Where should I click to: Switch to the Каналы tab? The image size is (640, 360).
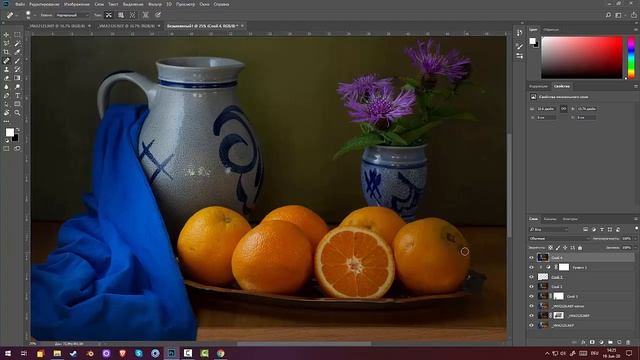[x=550, y=219]
